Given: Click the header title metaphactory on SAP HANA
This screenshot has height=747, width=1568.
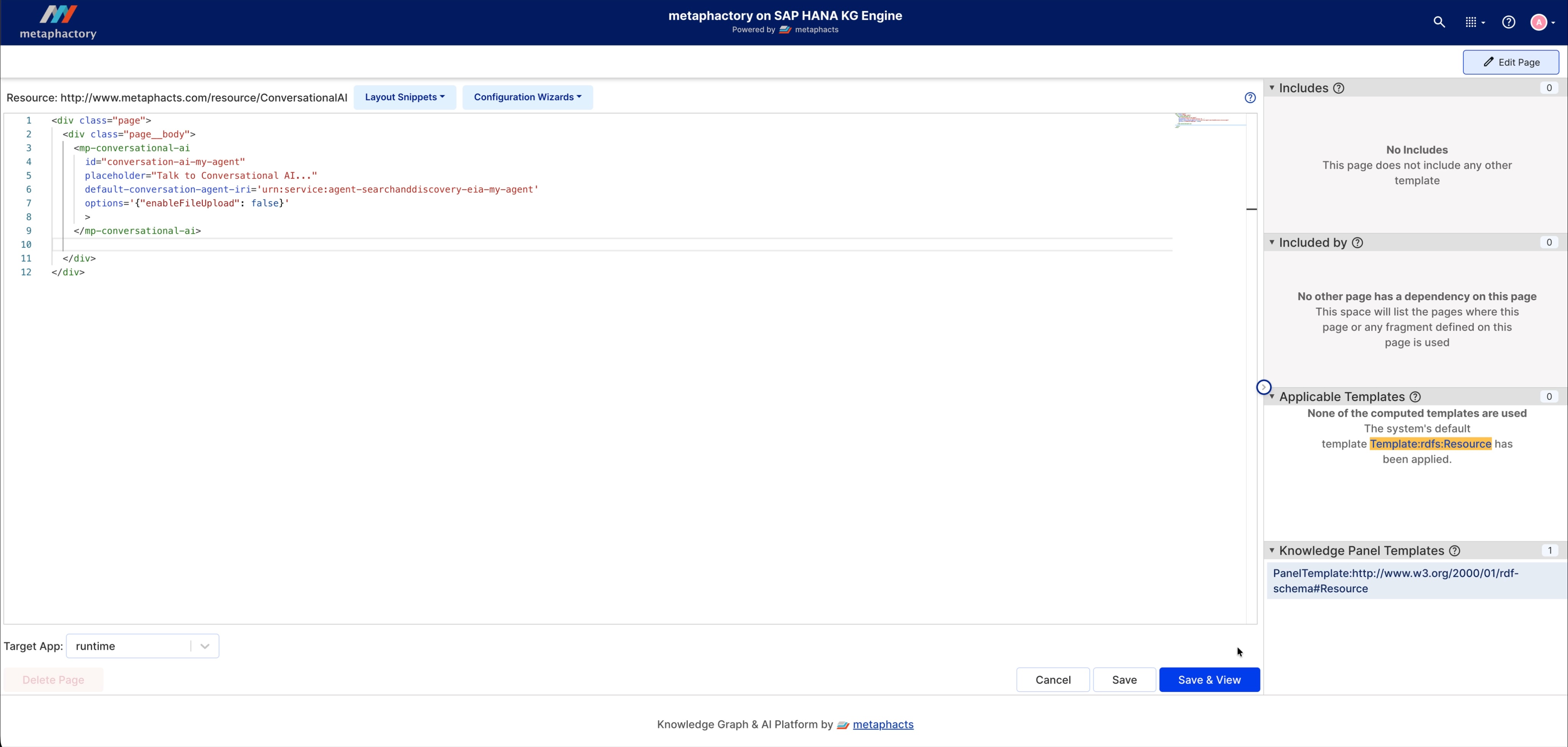Looking at the screenshot, I should tap(785, 16).
